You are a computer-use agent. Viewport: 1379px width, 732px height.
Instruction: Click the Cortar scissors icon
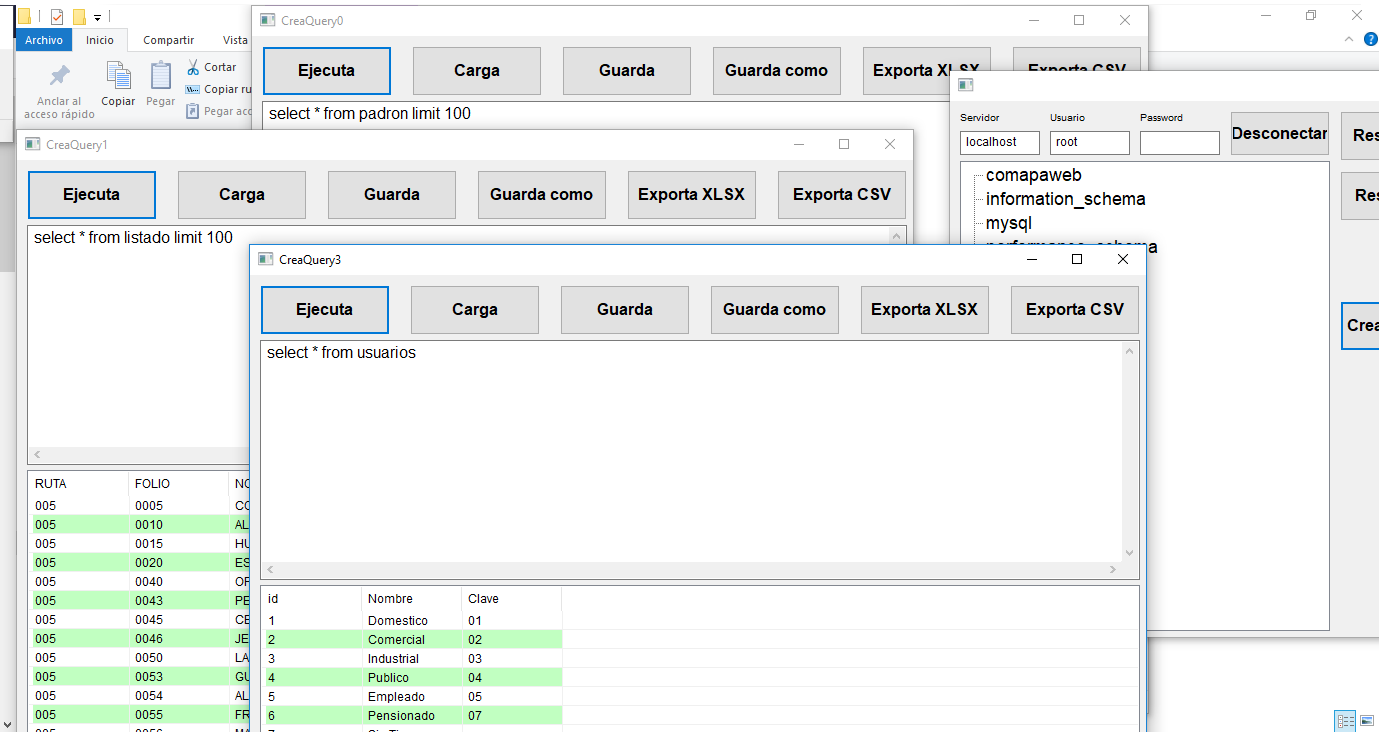pos(193,67)
